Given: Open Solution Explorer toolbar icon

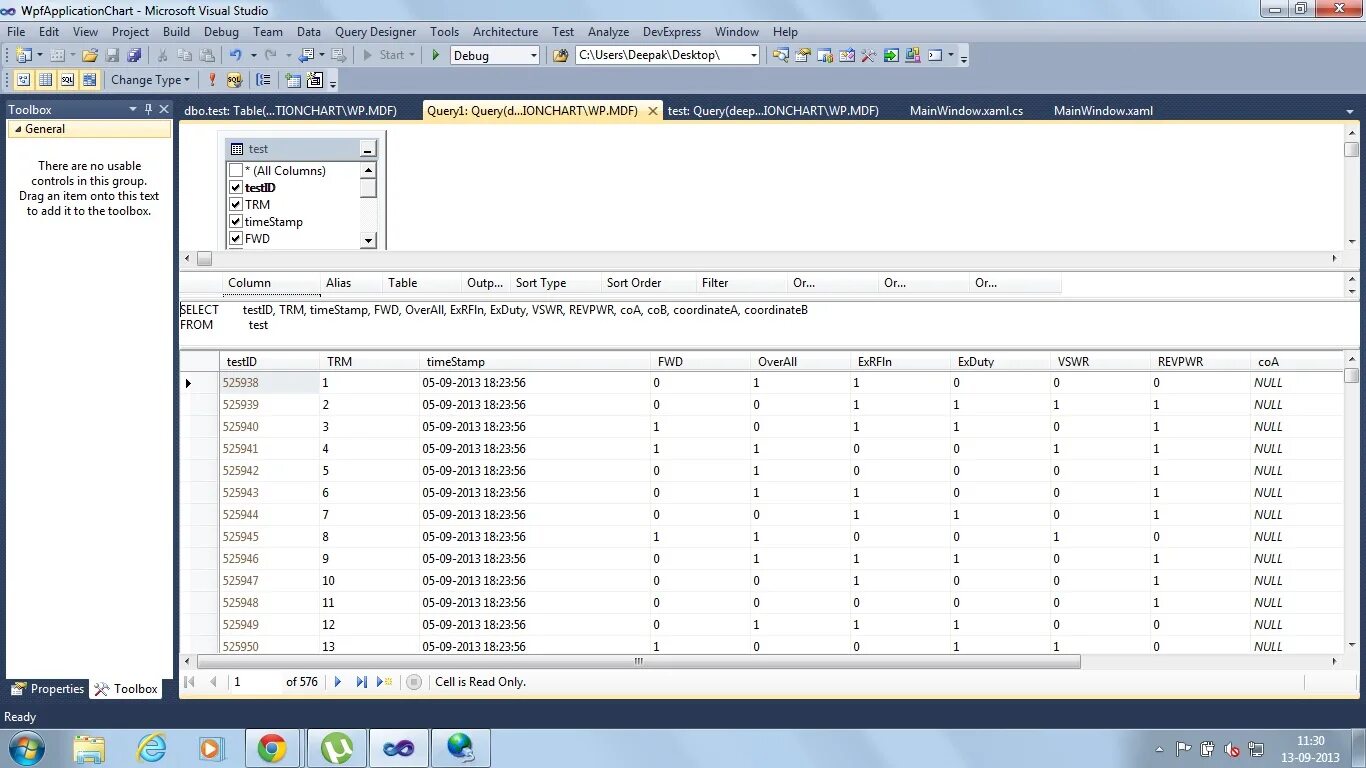Looking at the screenshot, I should [x=780, y=55].
